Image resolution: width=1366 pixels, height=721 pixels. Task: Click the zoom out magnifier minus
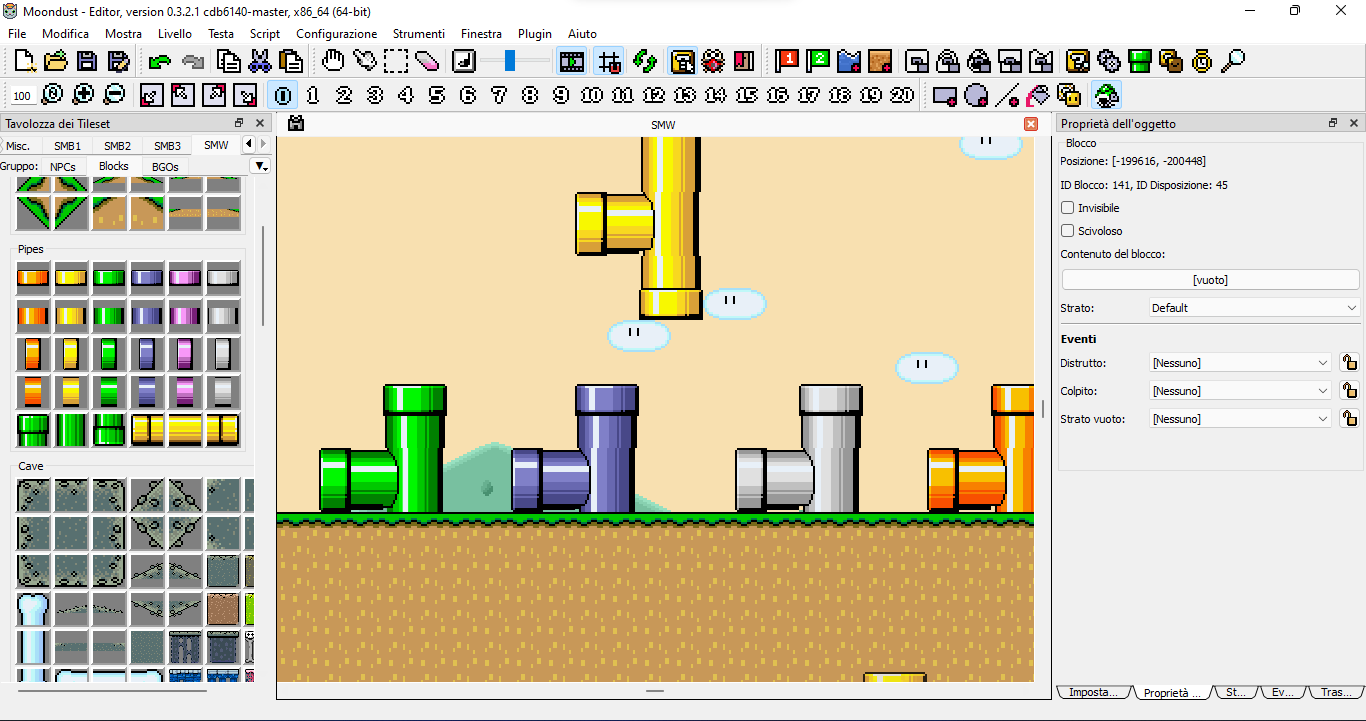(115, 95)
